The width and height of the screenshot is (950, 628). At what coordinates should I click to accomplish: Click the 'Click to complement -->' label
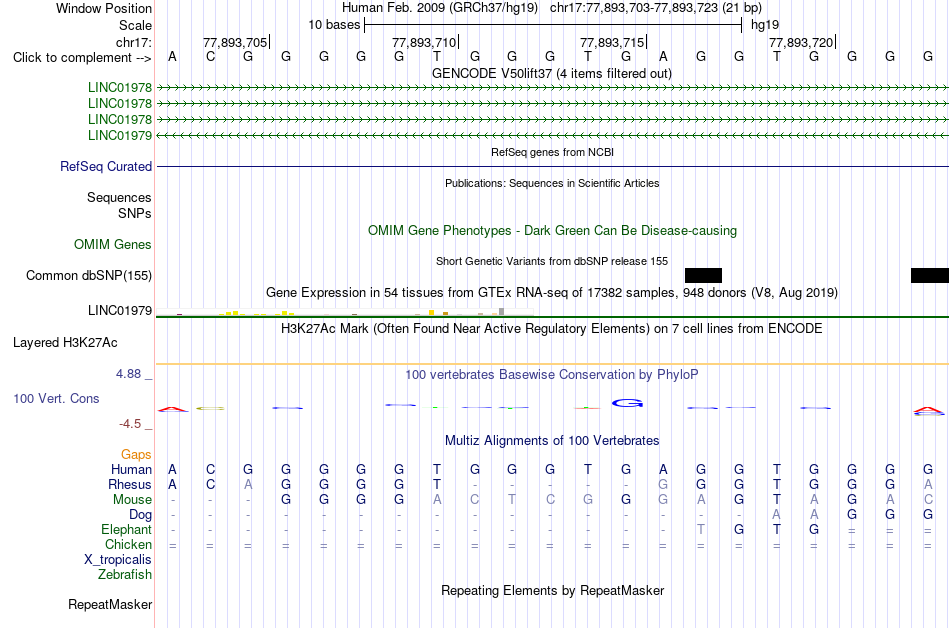click(82, 58)
